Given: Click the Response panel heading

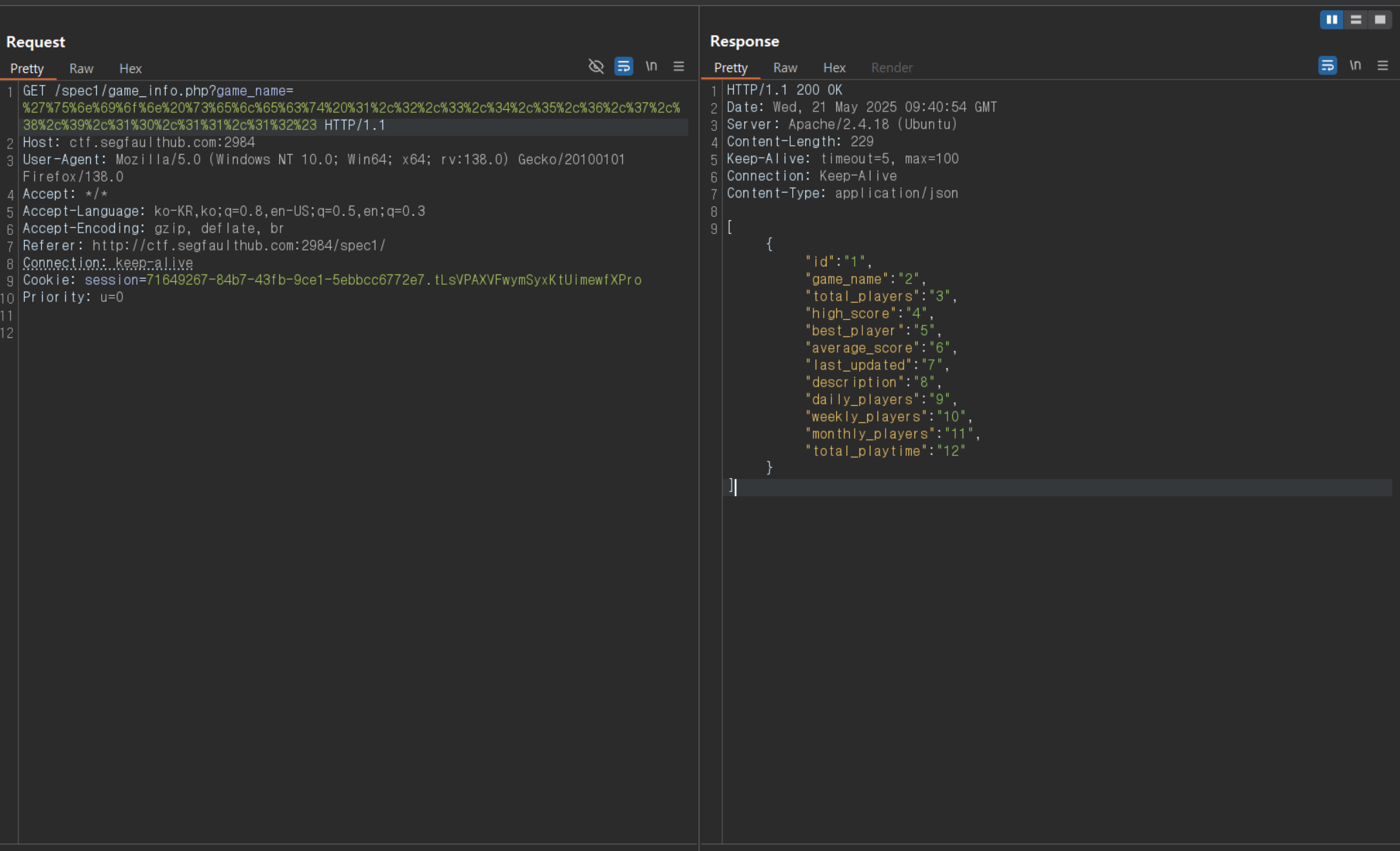Looking at the screenshot, I should [745, 41].
